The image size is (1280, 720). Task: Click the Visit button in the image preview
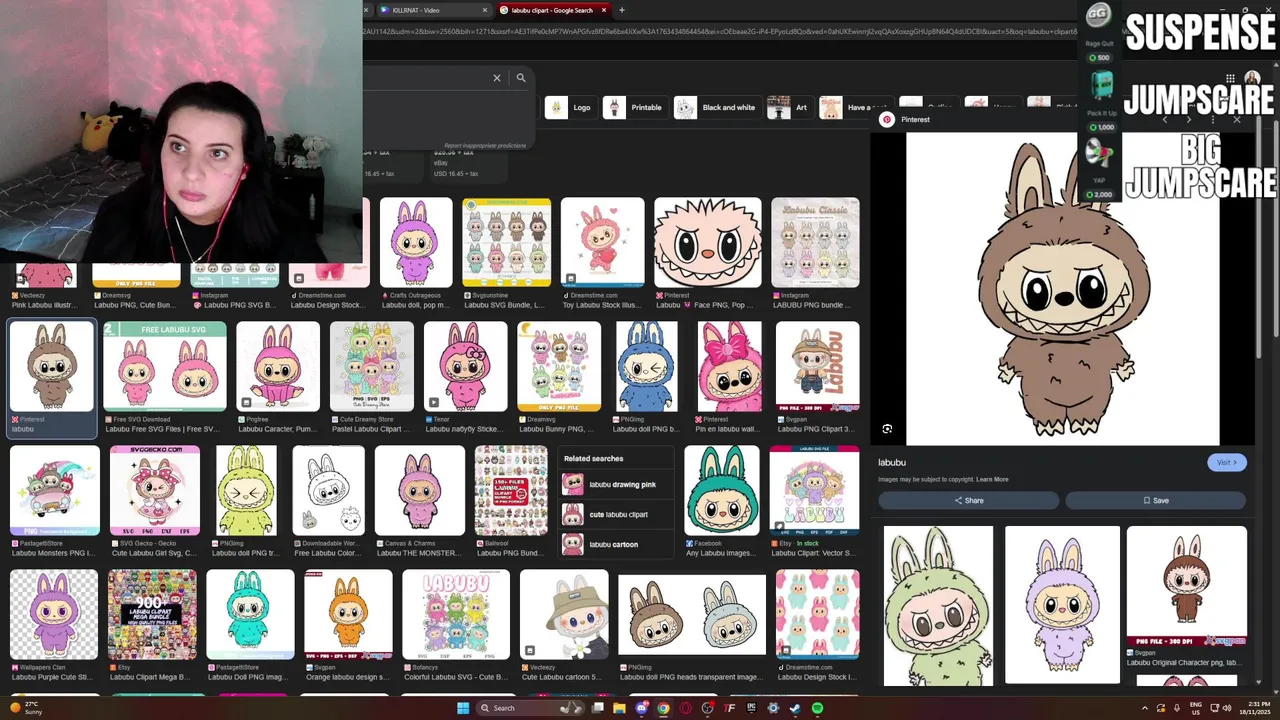point(1227,463)
